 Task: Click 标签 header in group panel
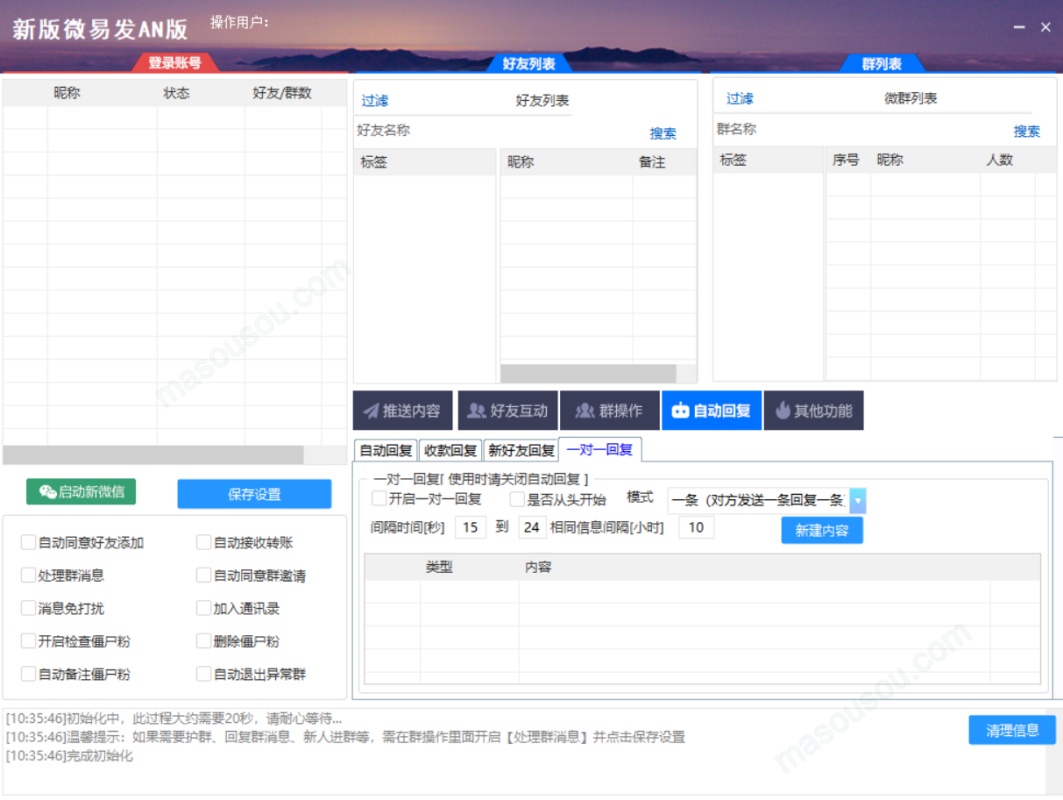tap(733, 160)
